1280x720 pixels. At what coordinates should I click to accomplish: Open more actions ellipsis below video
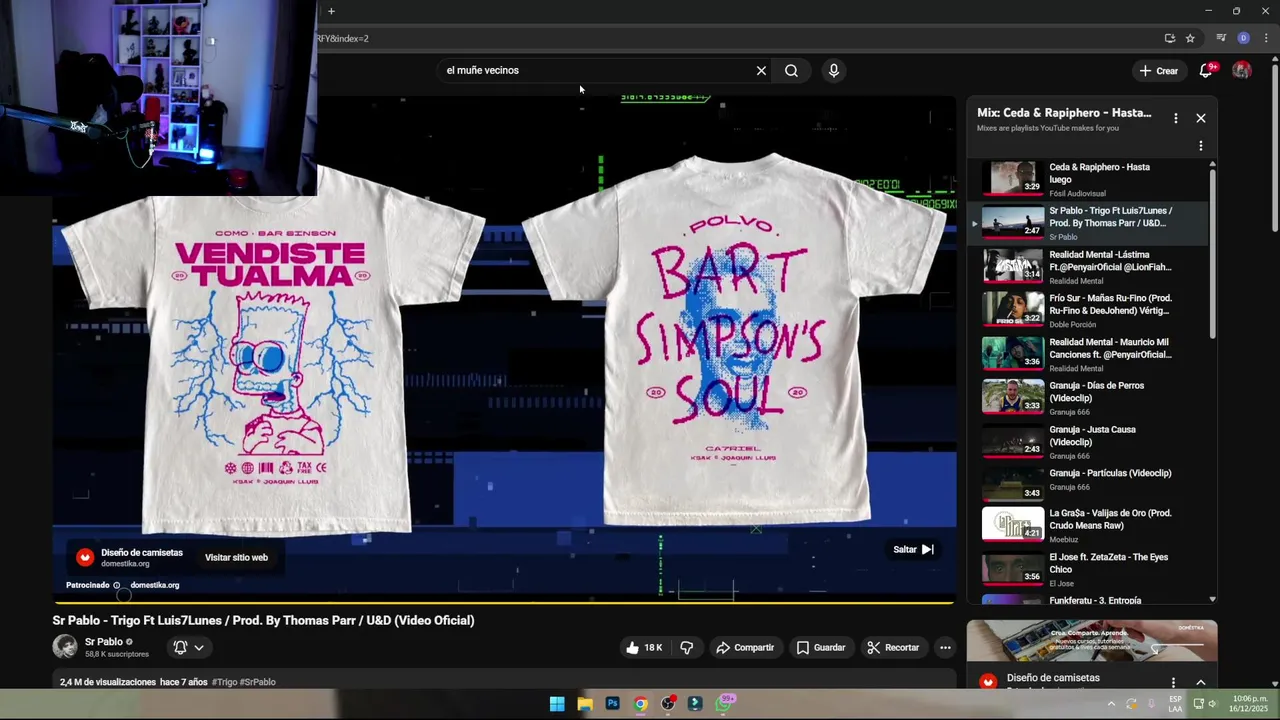[x=944, y=648]
